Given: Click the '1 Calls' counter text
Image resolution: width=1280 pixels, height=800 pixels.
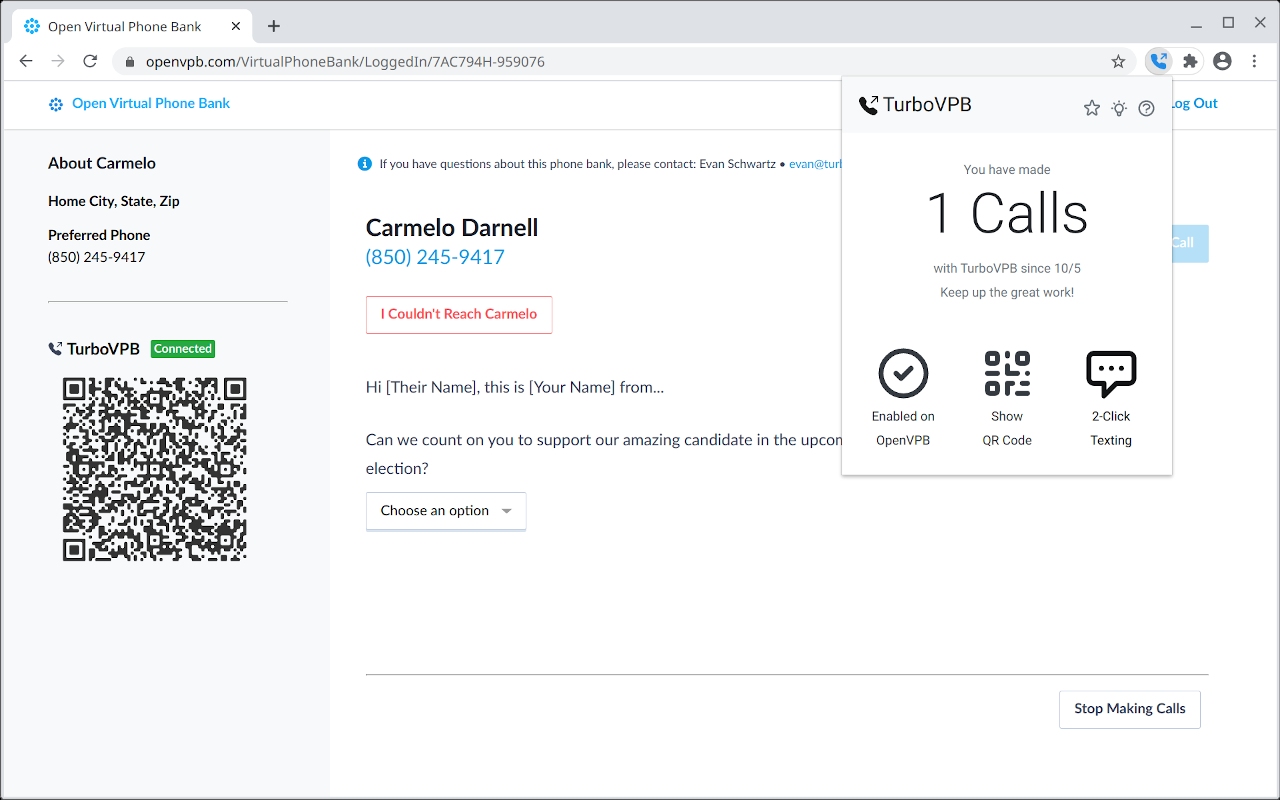Looking at the screenshot, I should [x=1007, y=214].
